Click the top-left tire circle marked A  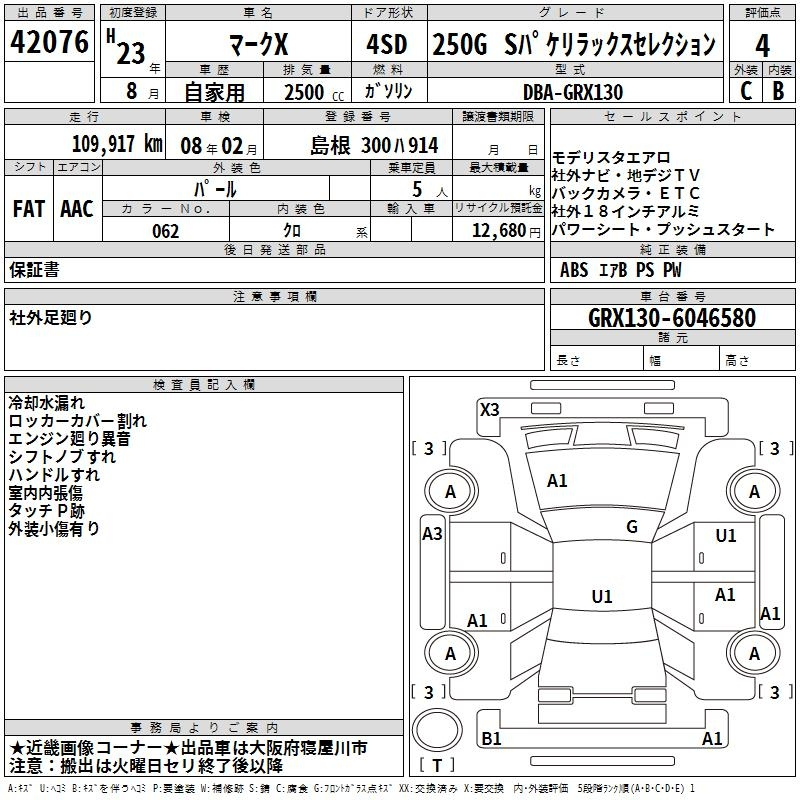coord(450,491)
